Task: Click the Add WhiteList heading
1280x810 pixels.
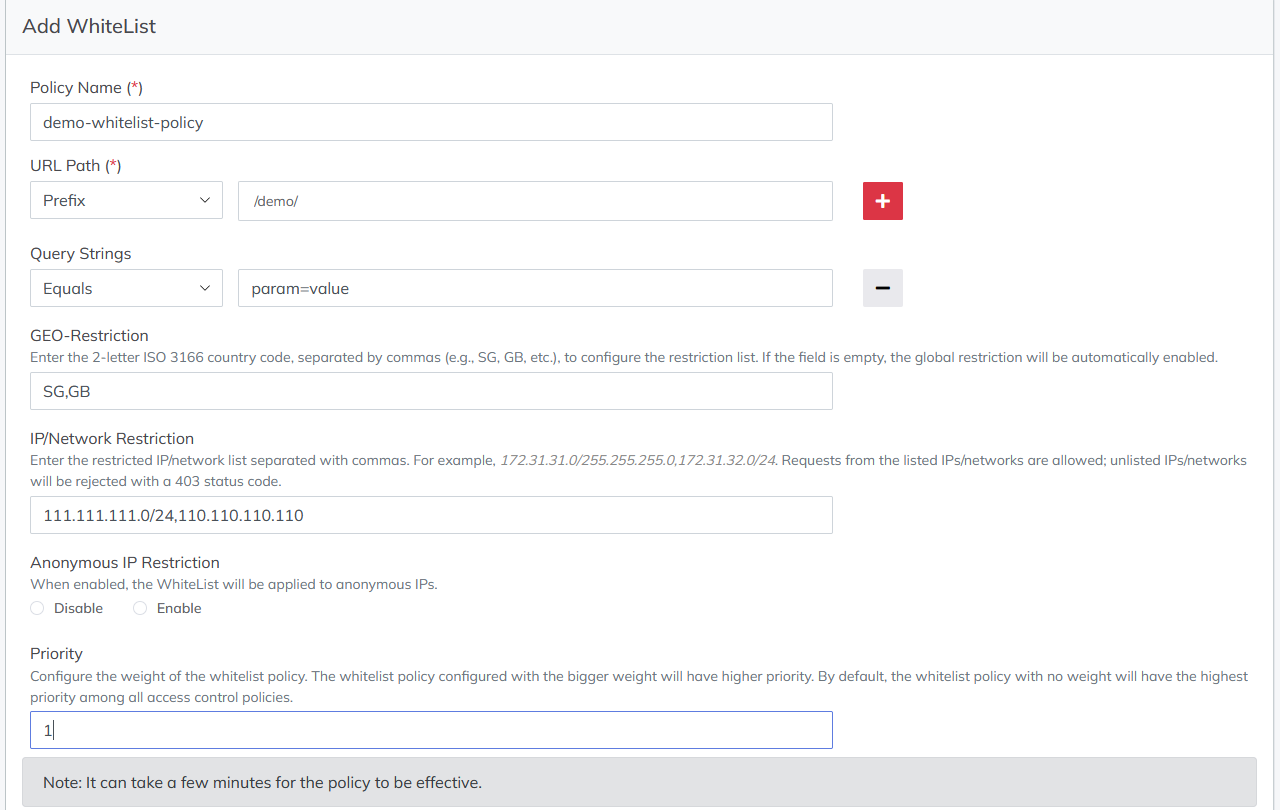Action: (x=89, y=26)
